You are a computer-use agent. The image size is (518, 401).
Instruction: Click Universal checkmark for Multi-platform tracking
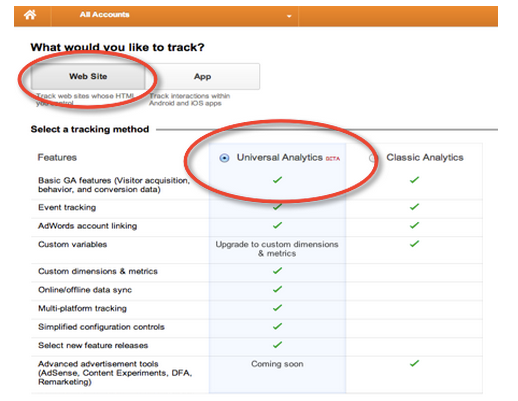coord(277,308)
